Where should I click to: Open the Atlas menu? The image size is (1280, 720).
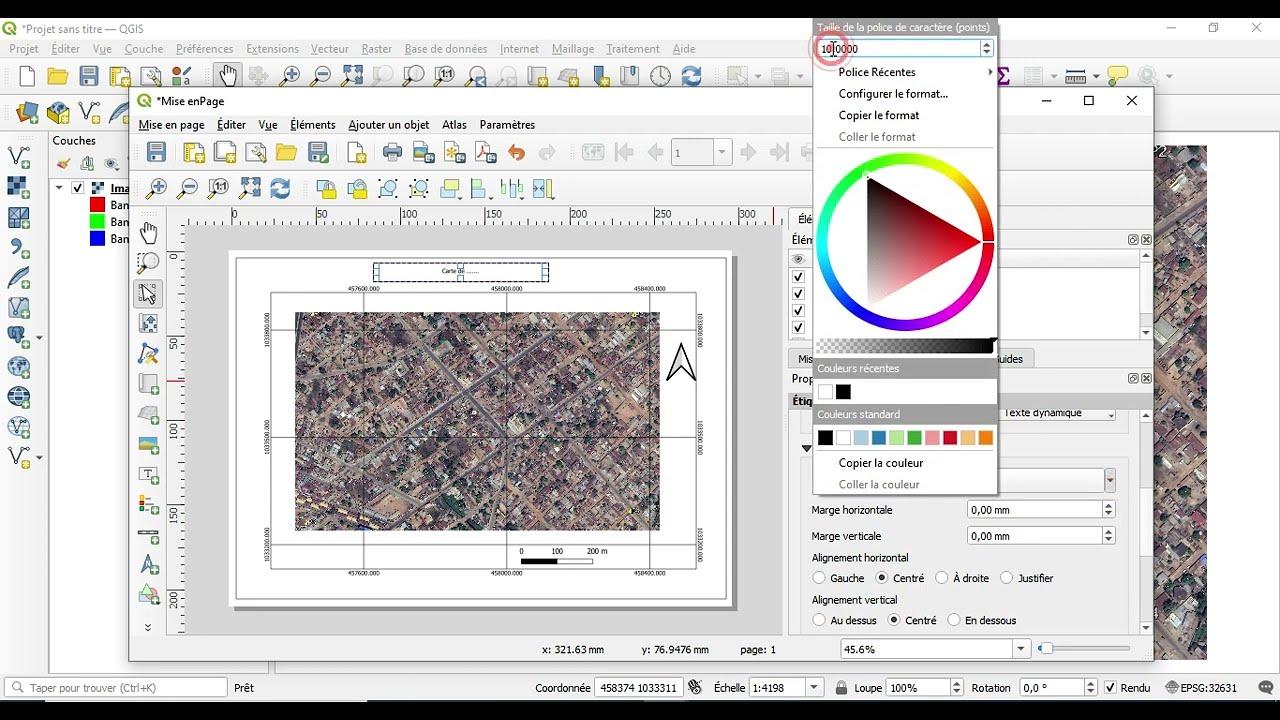(454, 125)
